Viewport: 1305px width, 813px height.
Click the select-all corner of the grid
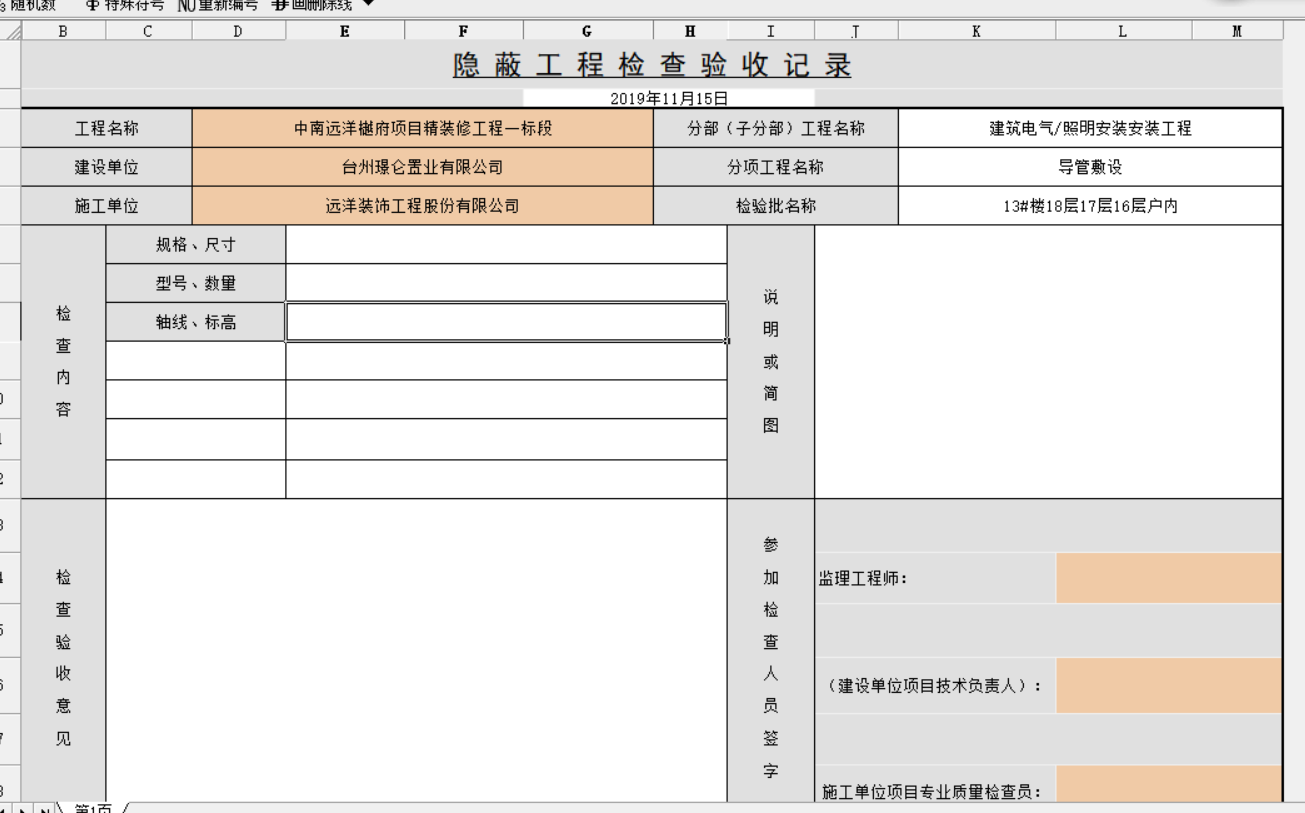pos(10,31)
